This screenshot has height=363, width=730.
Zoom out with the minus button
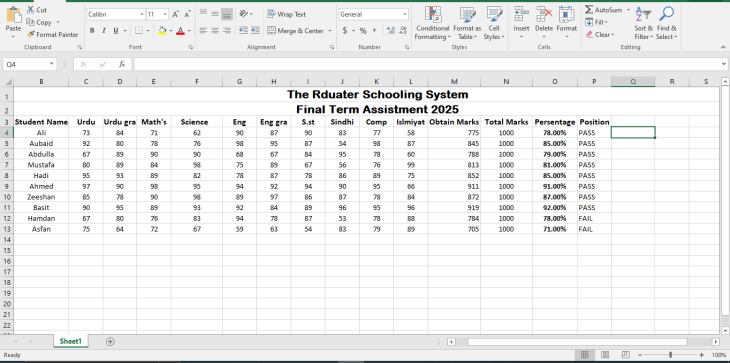[x=640, y=355]
